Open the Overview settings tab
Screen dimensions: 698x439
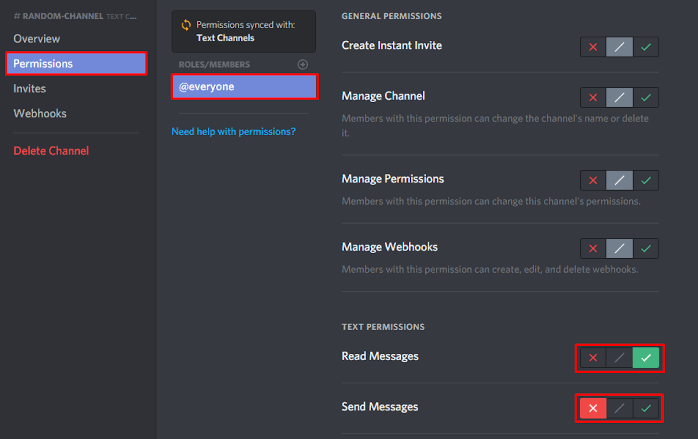[x=37, y=38]
